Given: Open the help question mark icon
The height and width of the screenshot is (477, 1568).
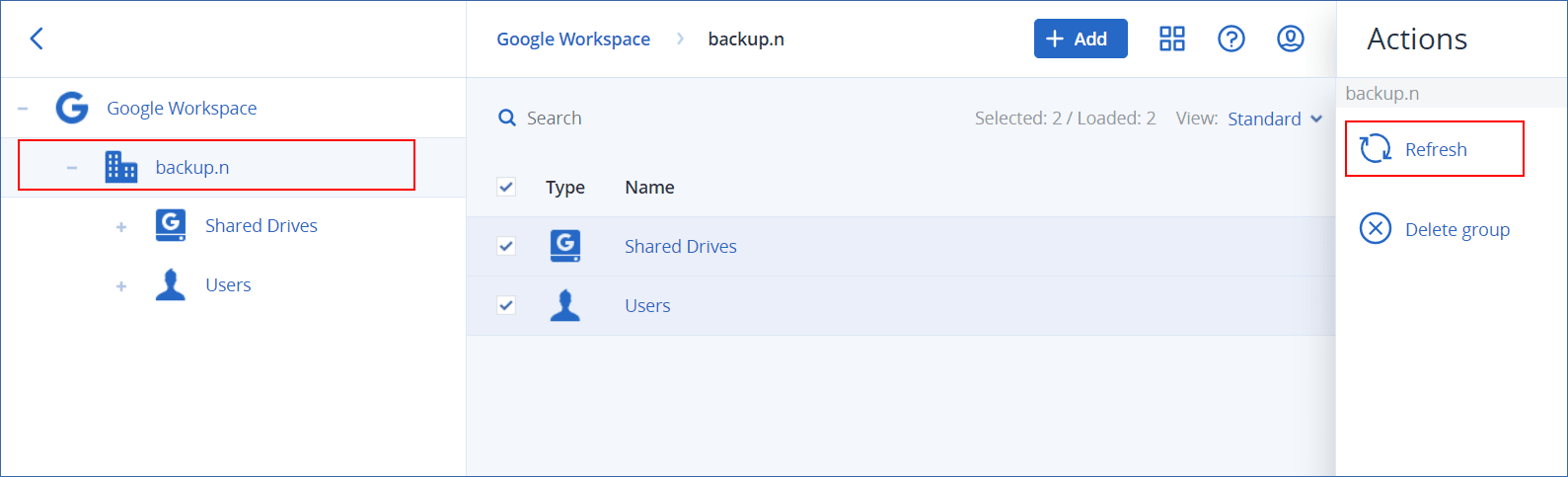Looking at the screenshot, I should [x=1231, y=39].
